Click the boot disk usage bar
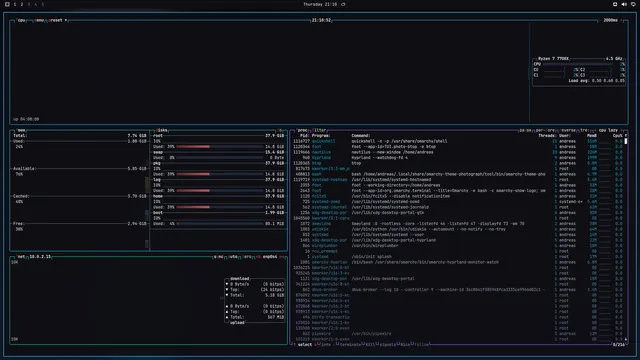Viewport: 640px width, 360px height. coord(220,224)
